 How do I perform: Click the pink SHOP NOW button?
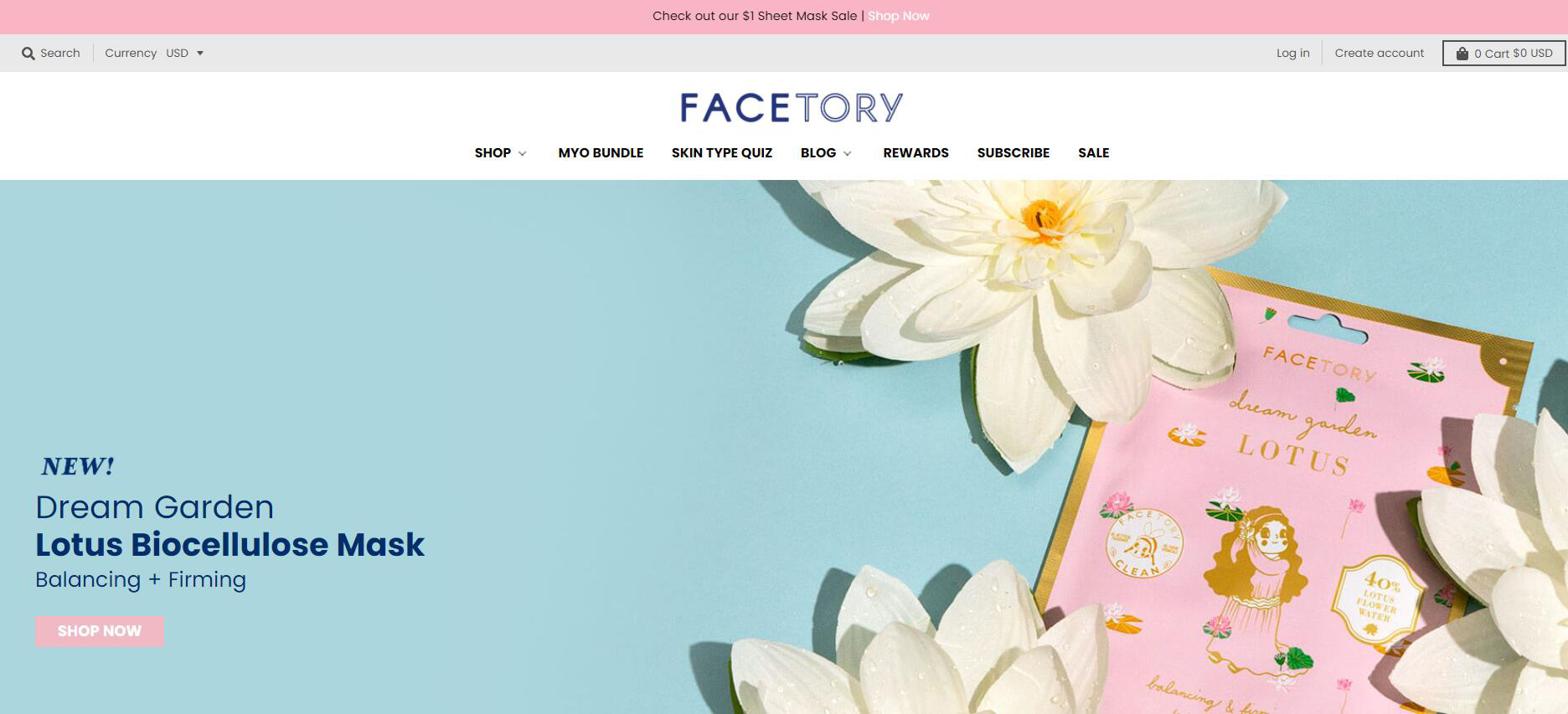(x=100, y=631)
